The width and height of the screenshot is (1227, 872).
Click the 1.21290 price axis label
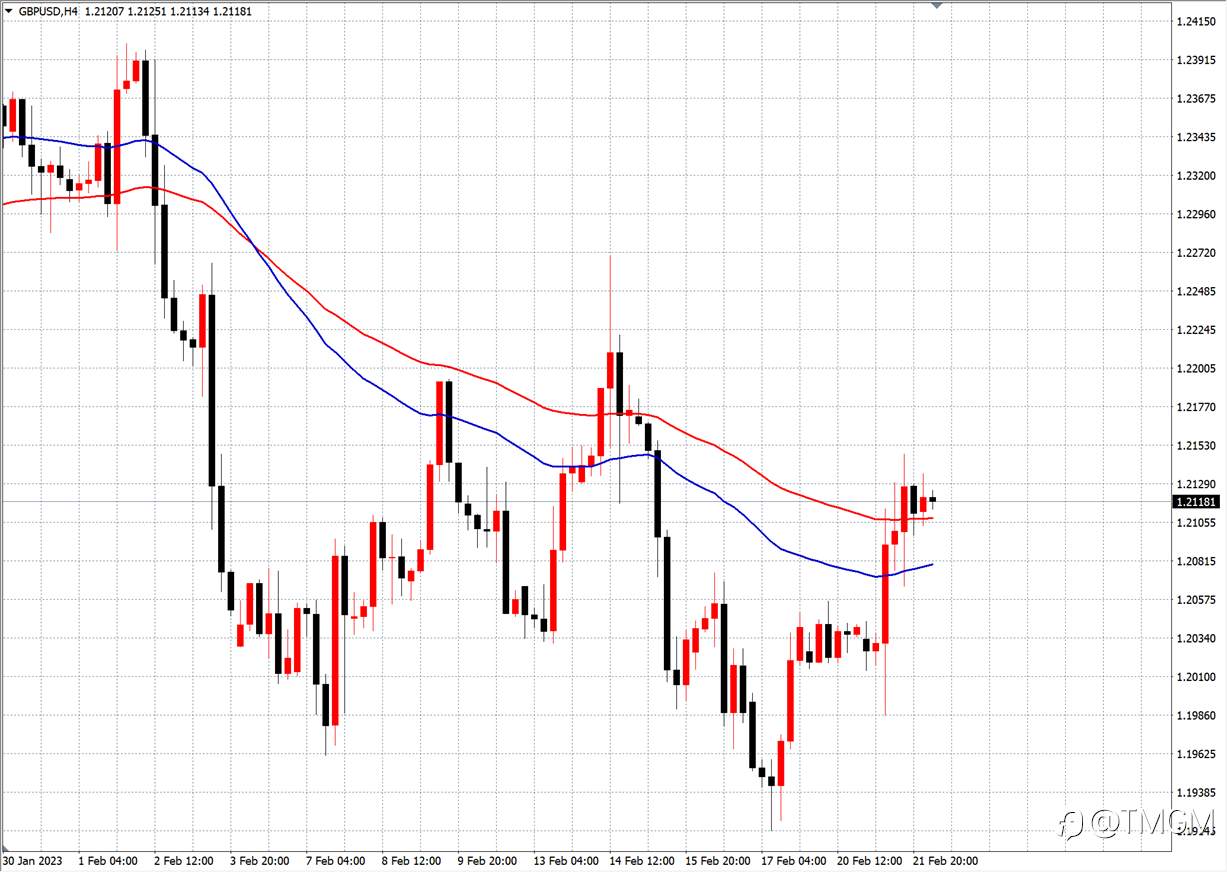click(1196, 484)
